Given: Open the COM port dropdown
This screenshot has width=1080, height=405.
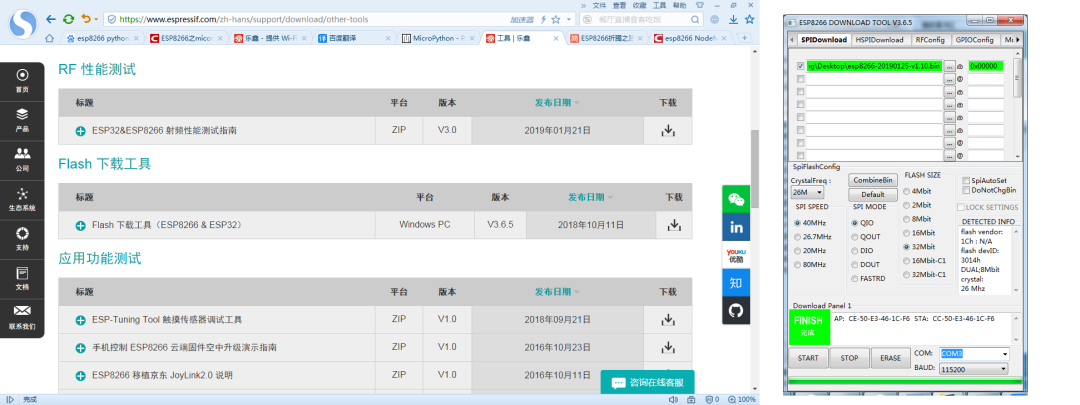Looking at the screenshot, I should [x=974, y=353].
